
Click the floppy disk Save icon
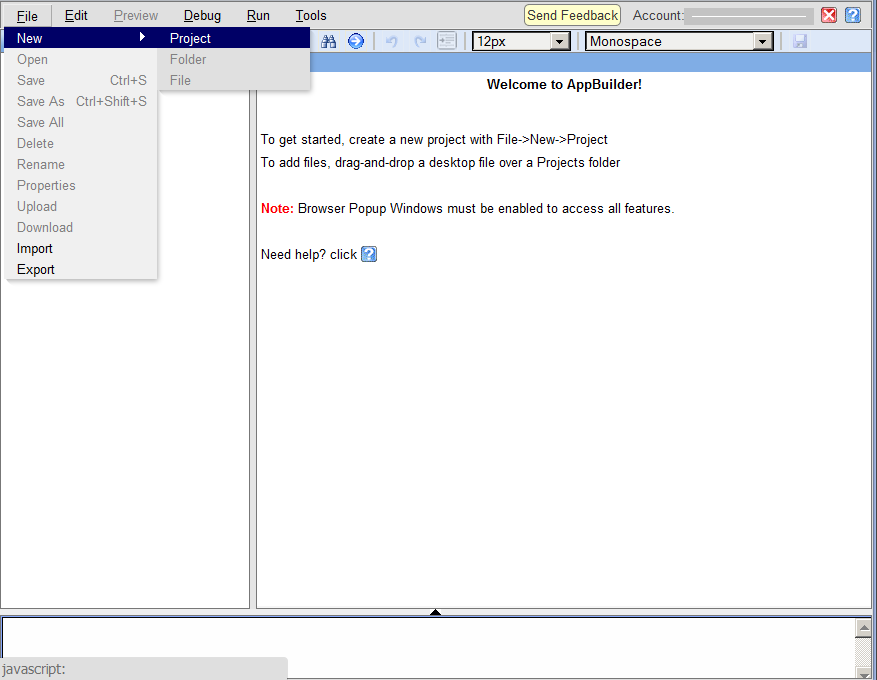point(800,41)
